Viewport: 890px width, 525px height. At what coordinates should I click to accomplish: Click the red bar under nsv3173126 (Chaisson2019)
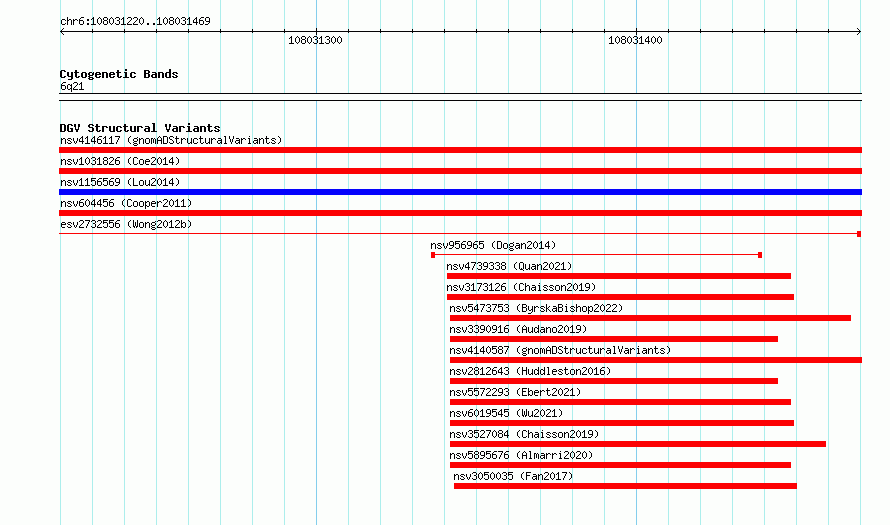click(620, 297)
